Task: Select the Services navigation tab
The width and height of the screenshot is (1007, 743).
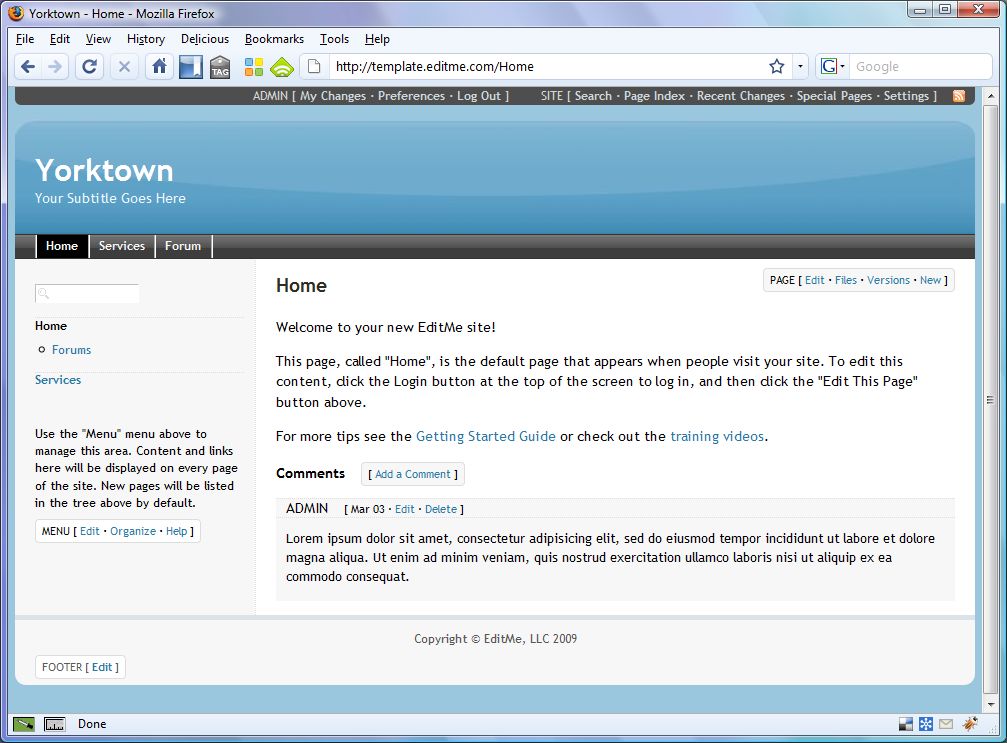Action: point(122,246)
